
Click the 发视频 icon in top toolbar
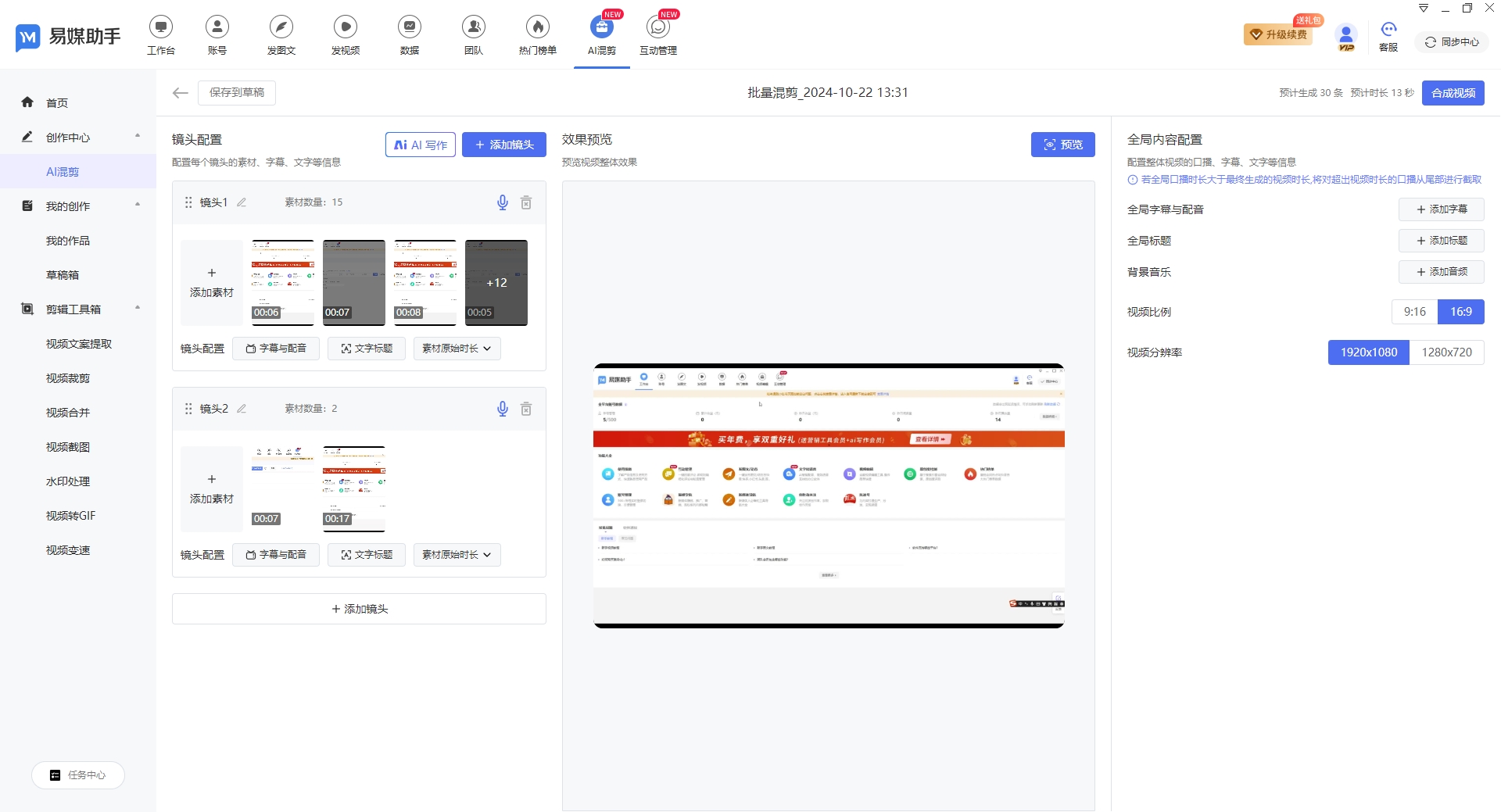pyautogui.click(x=345, y=27)
